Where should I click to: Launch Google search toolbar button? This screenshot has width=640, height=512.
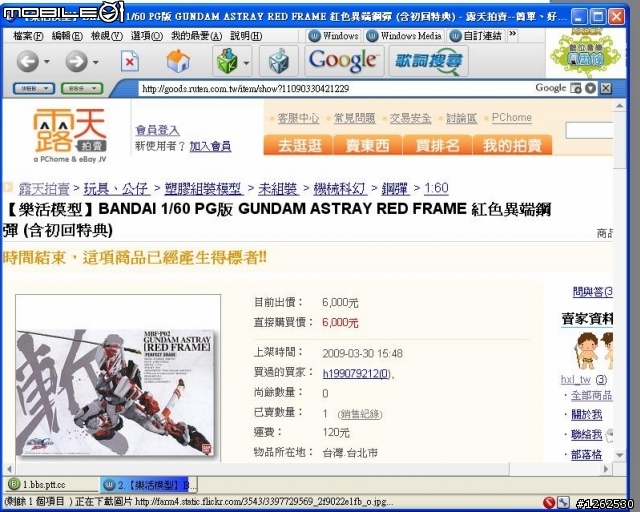[x=344, y=61]
